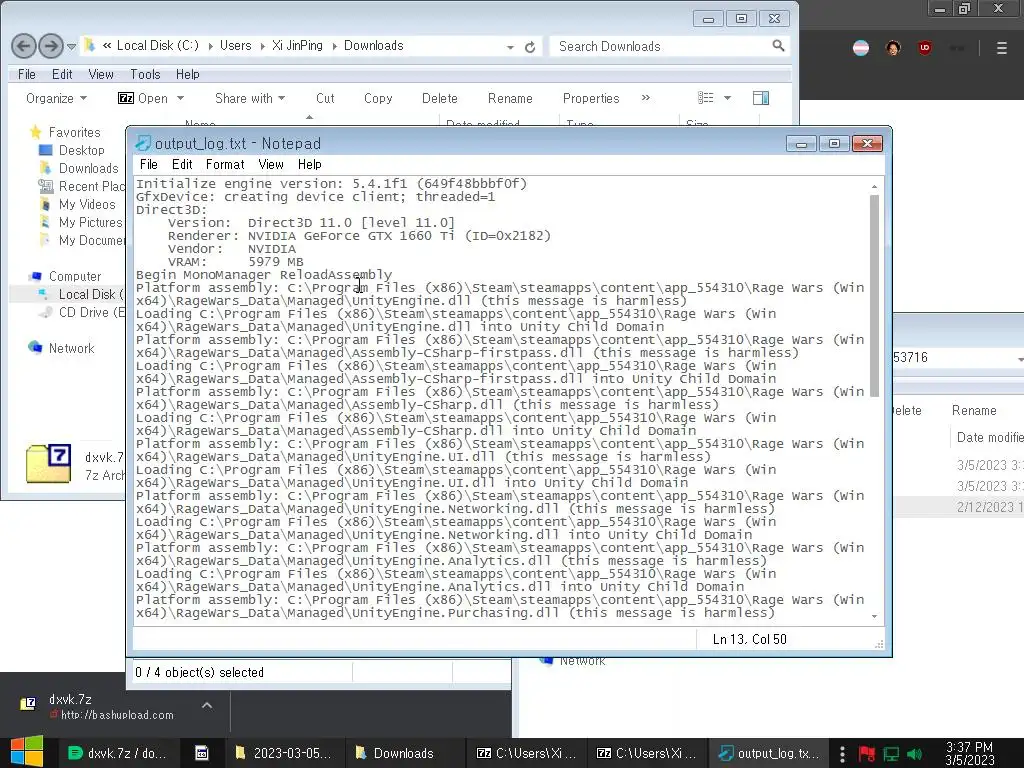Click Notepad scrollbar down arrow
1024x768 pixels.
874,616
